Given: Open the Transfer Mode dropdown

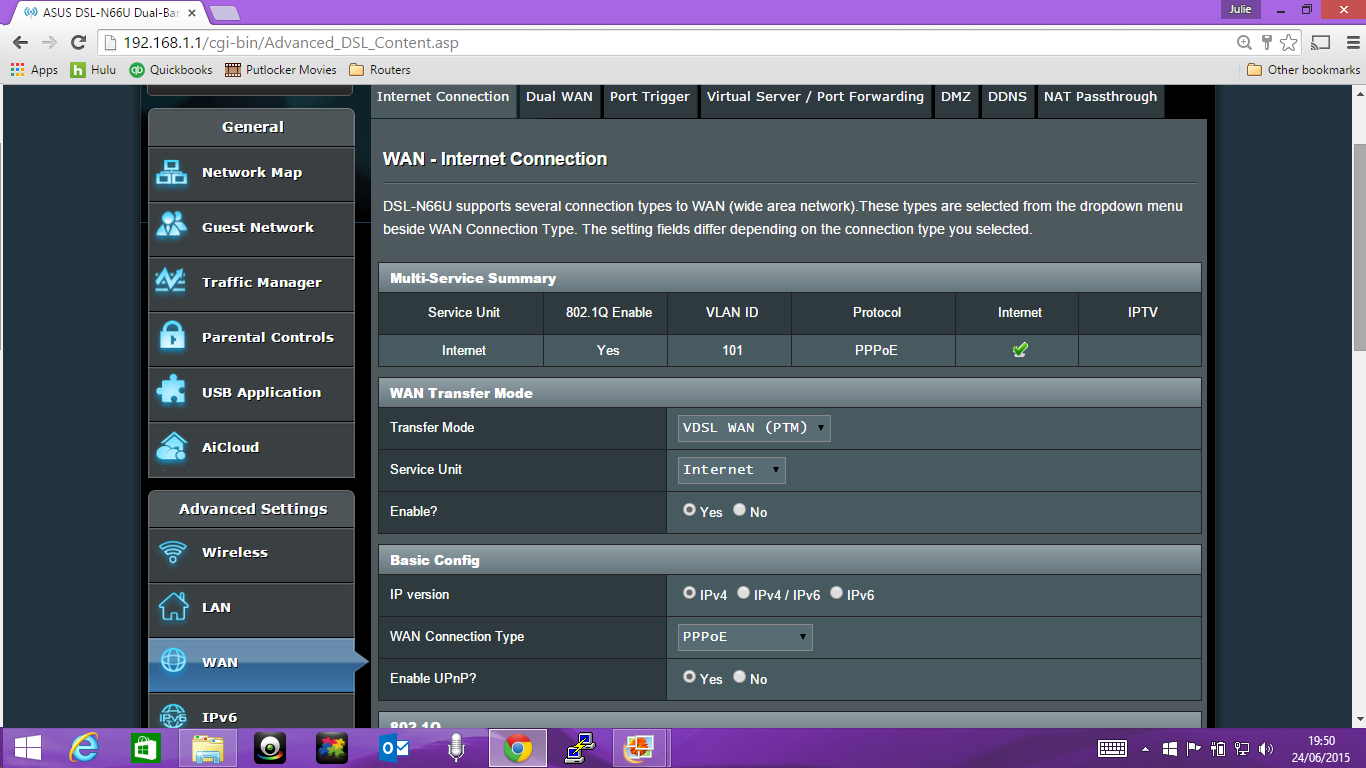Looking at the screenshot, I should pyautogui.click(x=754, y=428).
